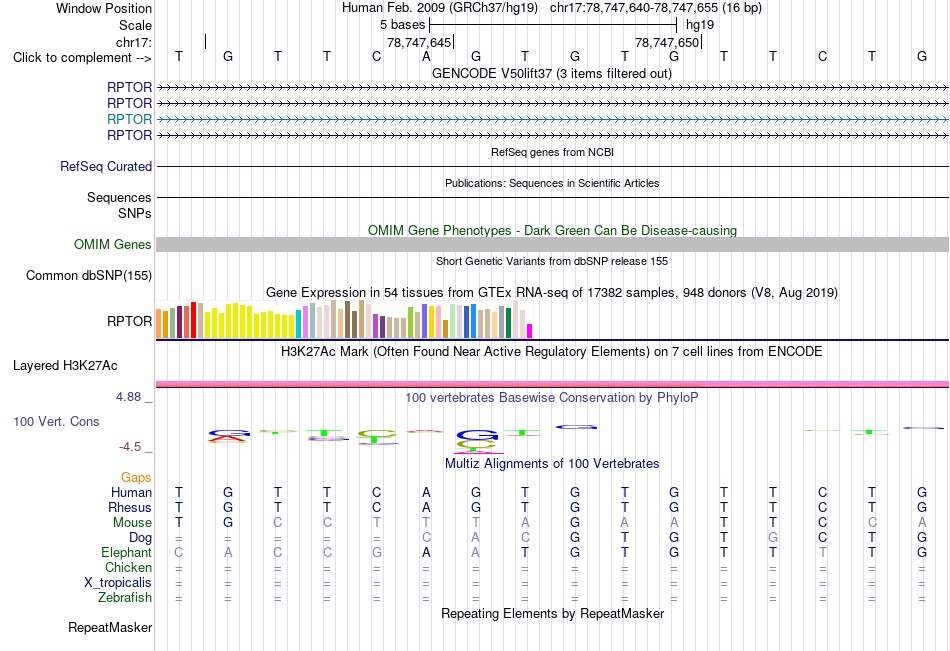The width and height of the screenshot is (950, 651).
Task: Open 'Publications: Sequences in Scientific Articles' title
Action: coord(552,183)
